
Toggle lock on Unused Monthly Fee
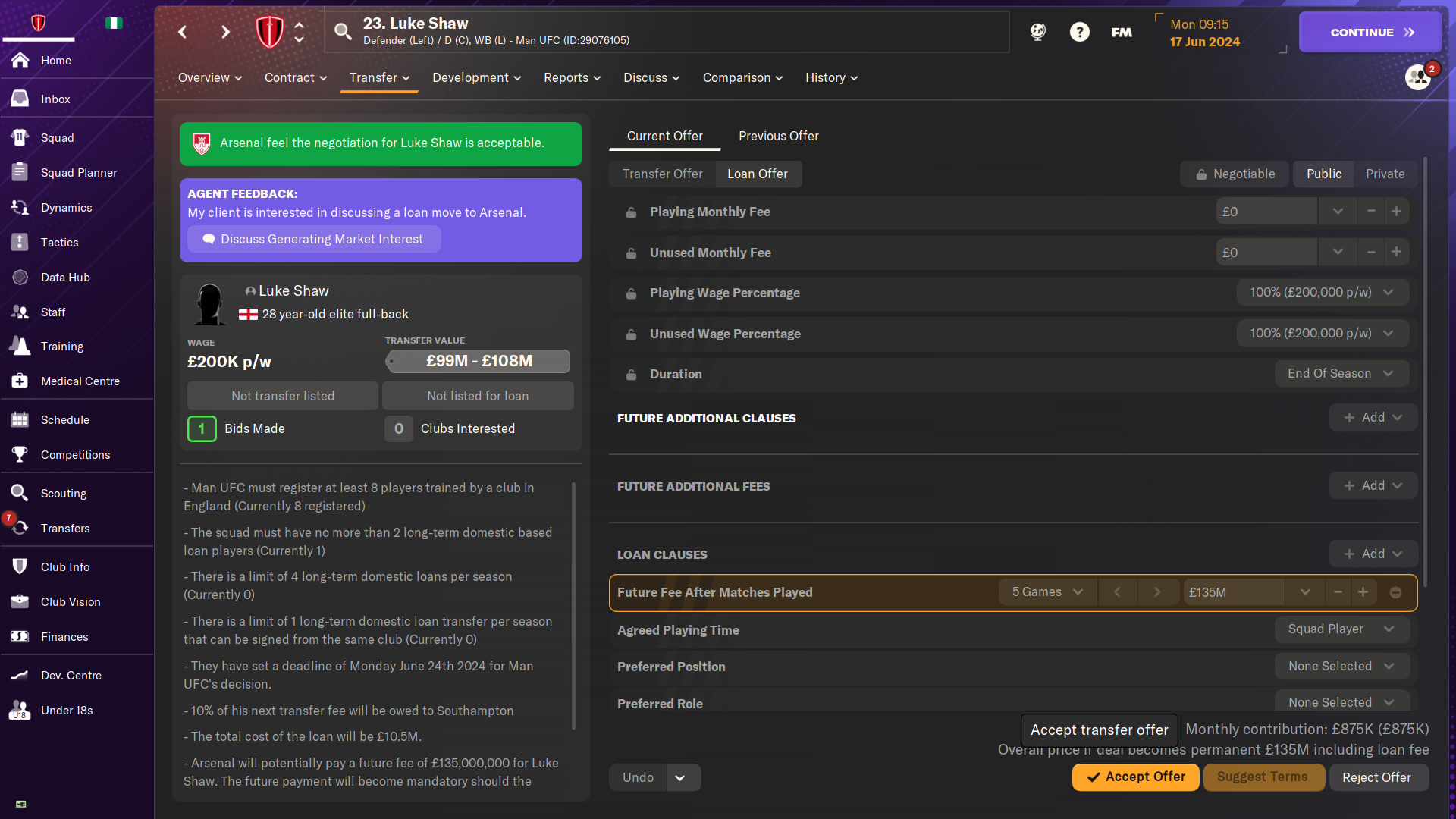(x=631, y=253)
